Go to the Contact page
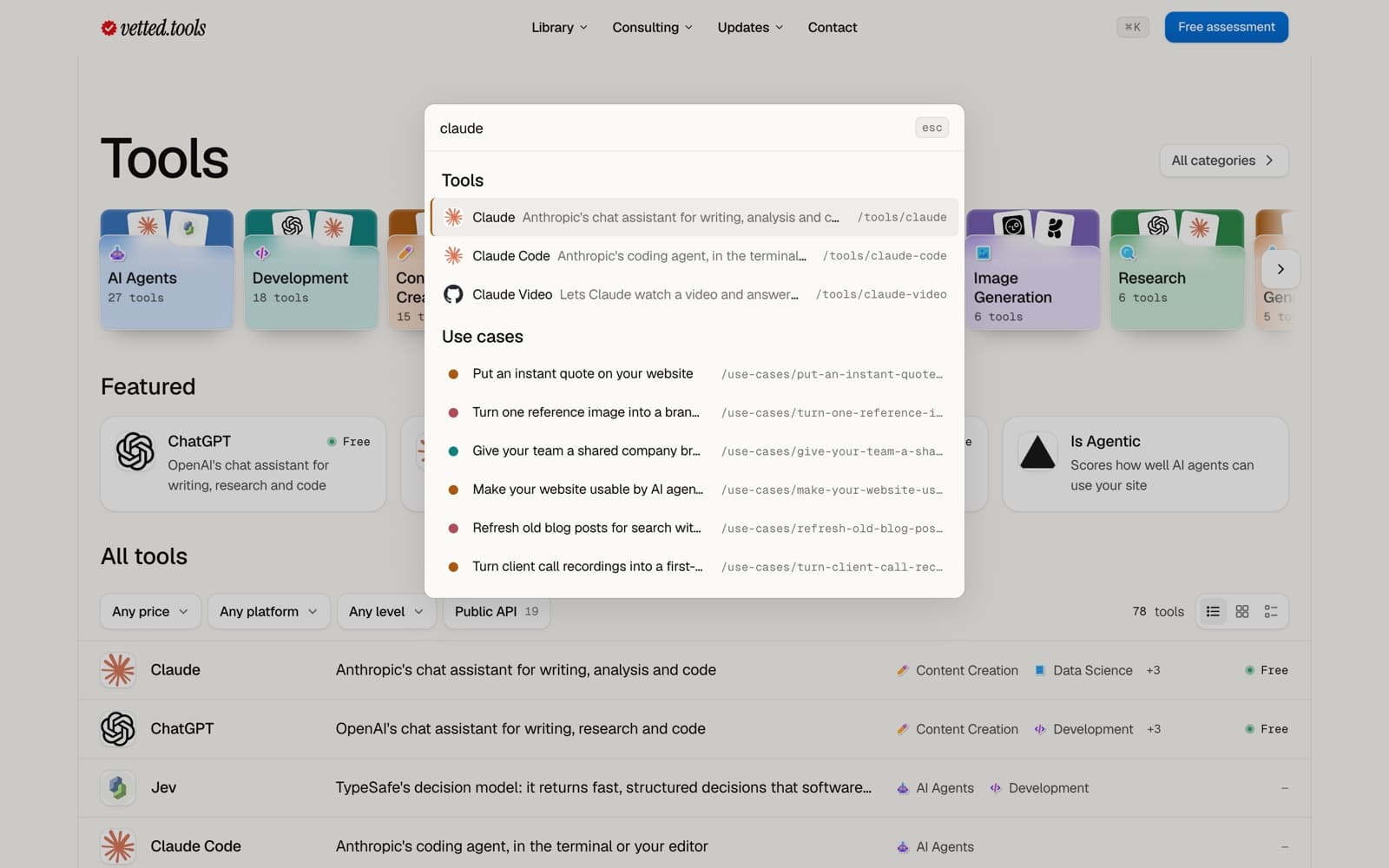 832,28
